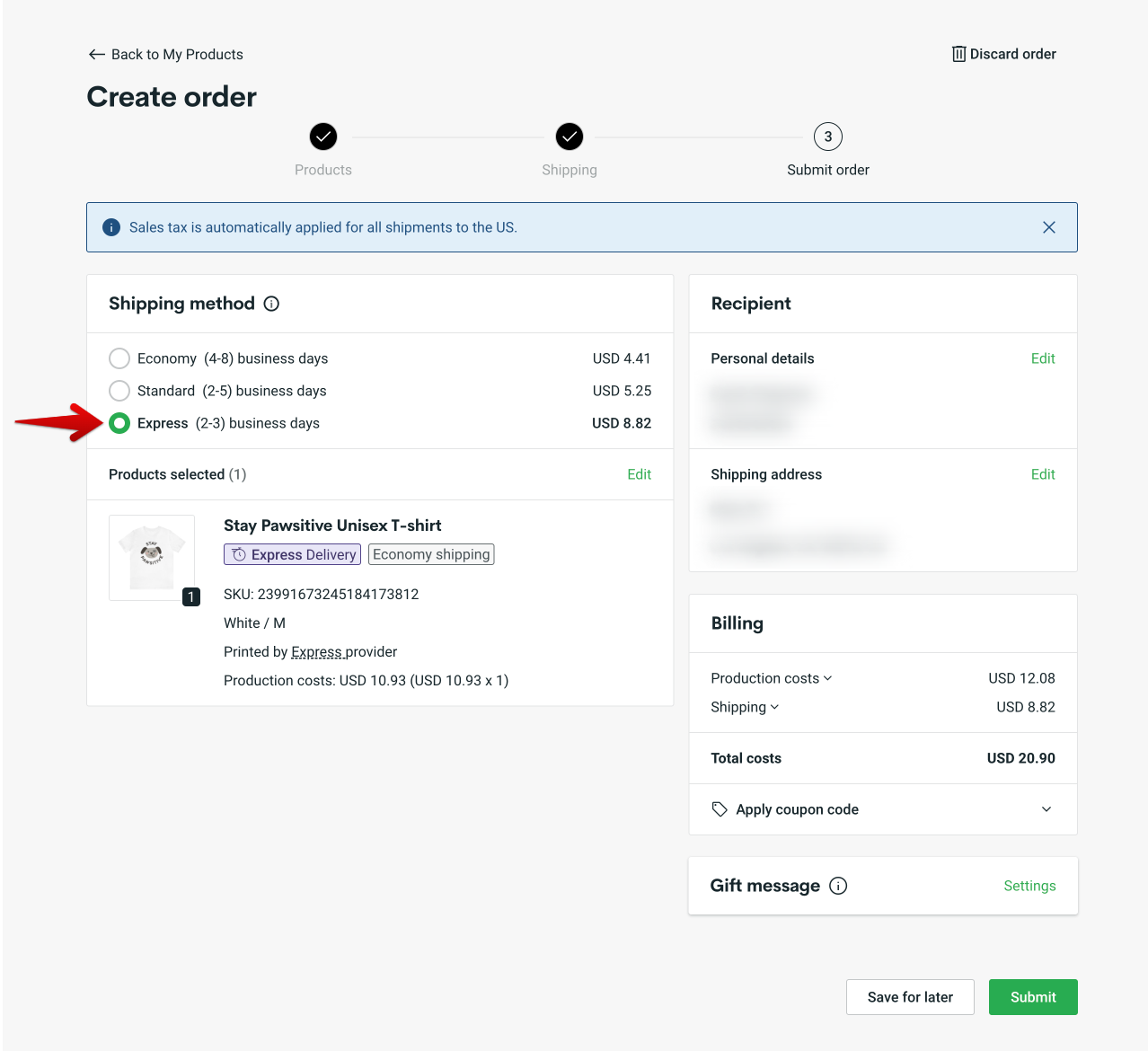Click the clock icon on the Express Delivery badge
1148x1051 pixels.
239,554
